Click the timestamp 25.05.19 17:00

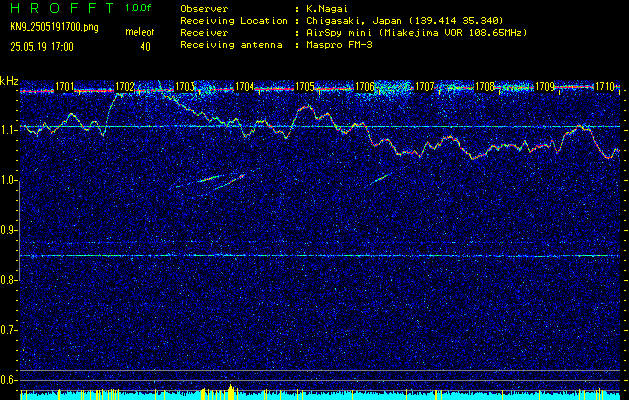[42, 47]
